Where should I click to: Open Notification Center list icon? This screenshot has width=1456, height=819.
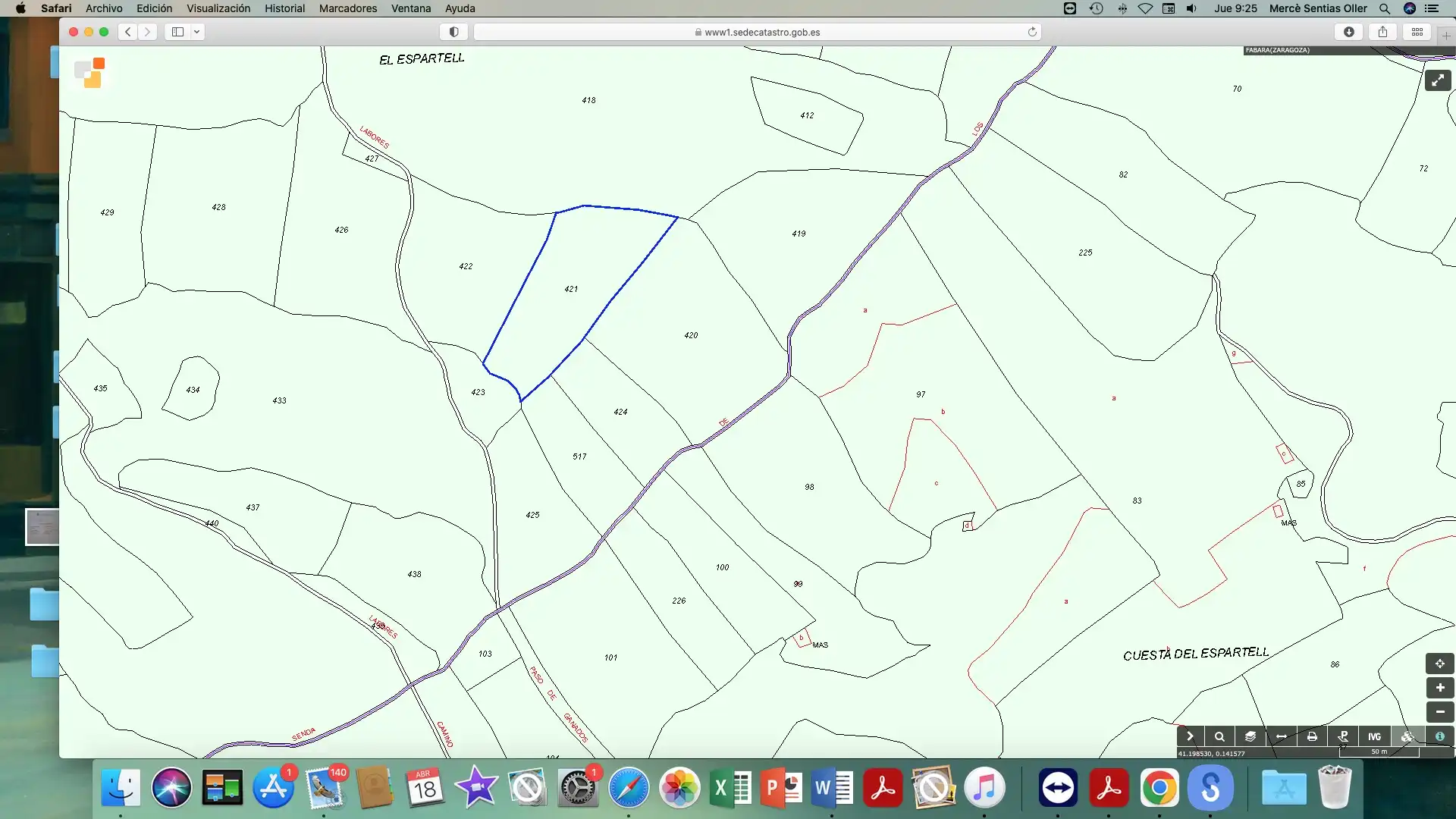[x=1432, y=8]
